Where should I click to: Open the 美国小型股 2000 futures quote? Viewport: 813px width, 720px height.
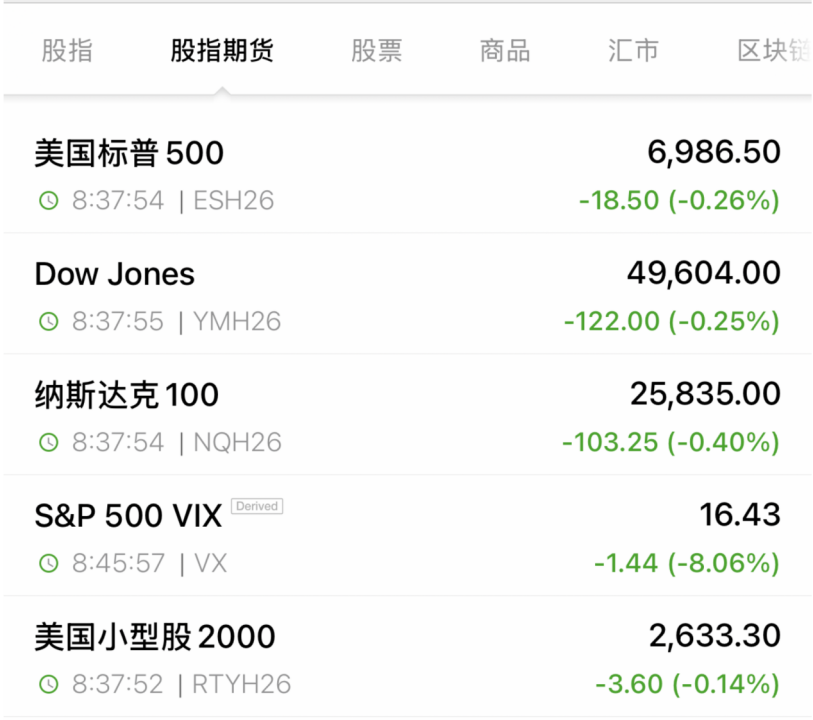(x=155, y=637)
